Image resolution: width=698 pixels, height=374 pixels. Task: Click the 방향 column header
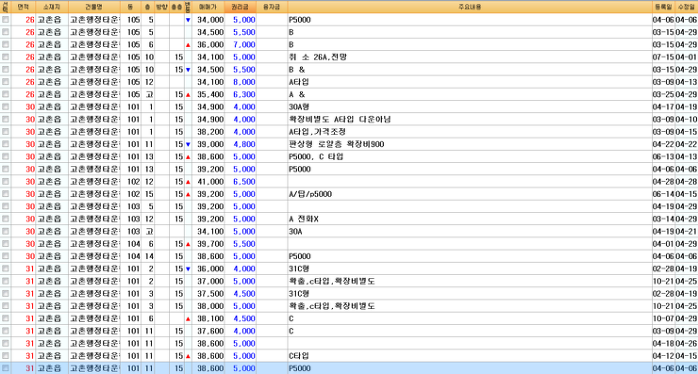pos(162,7)
